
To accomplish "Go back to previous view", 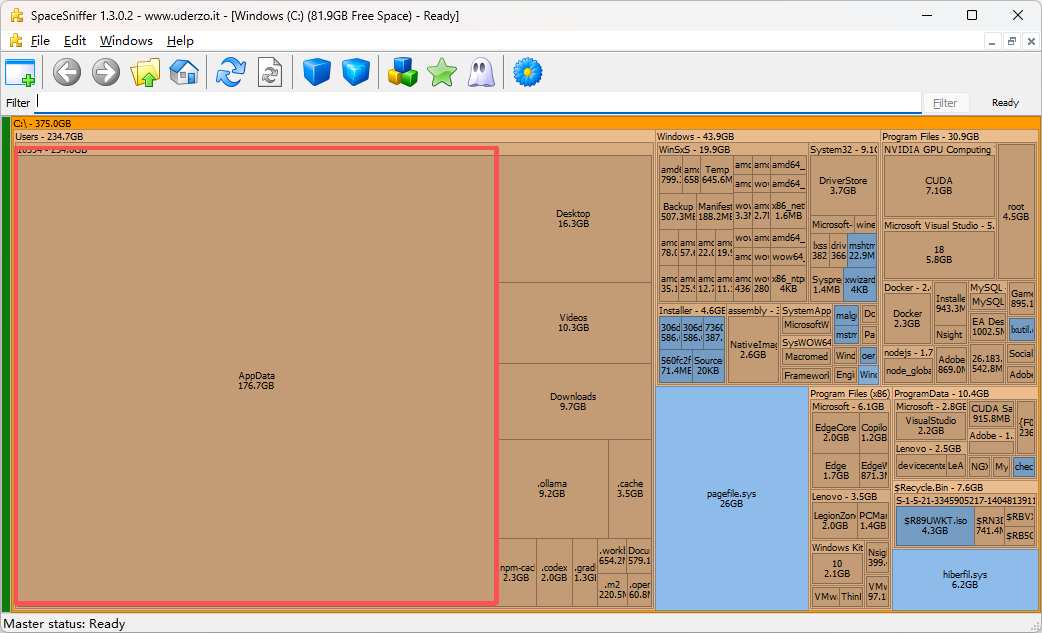I will [x=66, y=72].
